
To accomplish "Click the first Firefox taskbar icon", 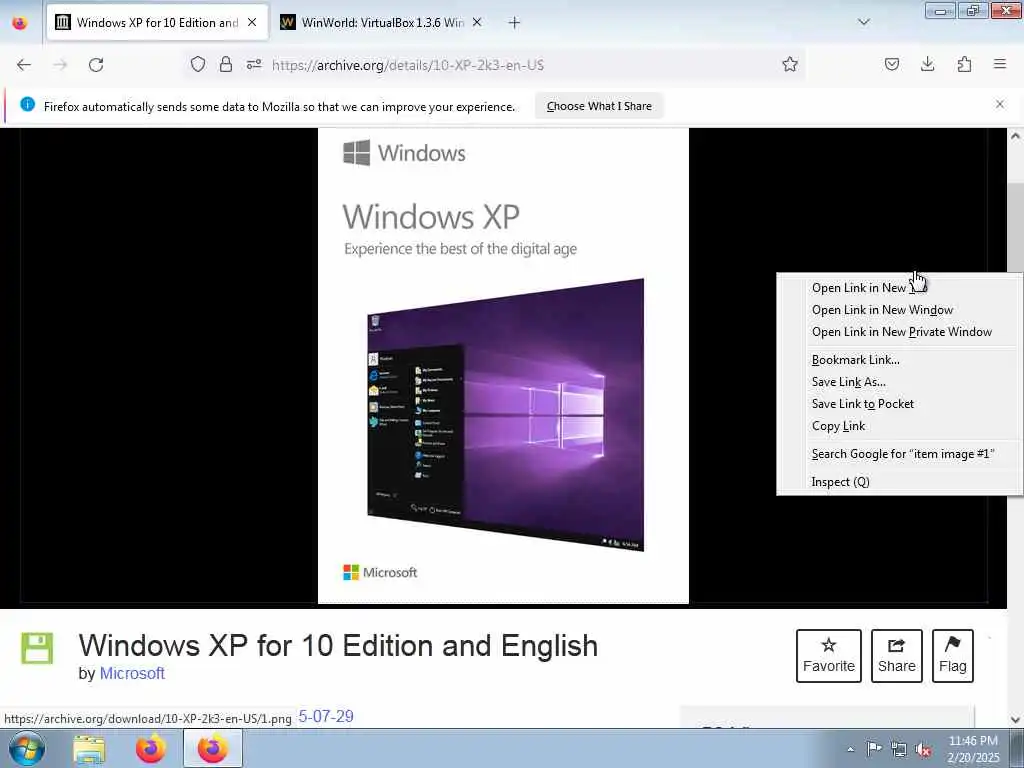I will pos(151,748).
